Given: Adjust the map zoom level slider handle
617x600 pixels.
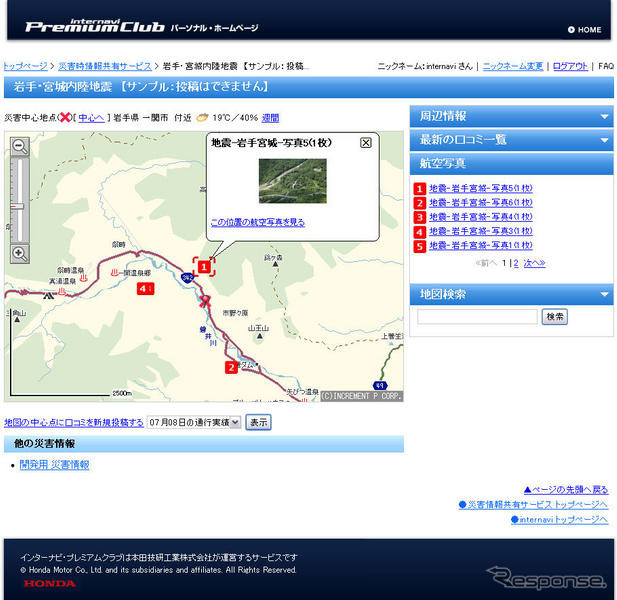Looking at the screenshot, I should coord(17,206).
